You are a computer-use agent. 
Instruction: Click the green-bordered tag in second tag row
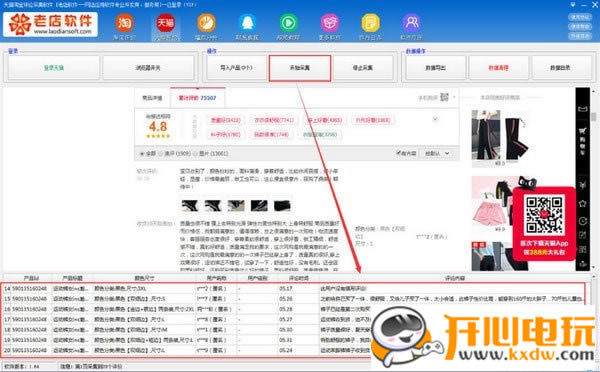pos(320,134)
